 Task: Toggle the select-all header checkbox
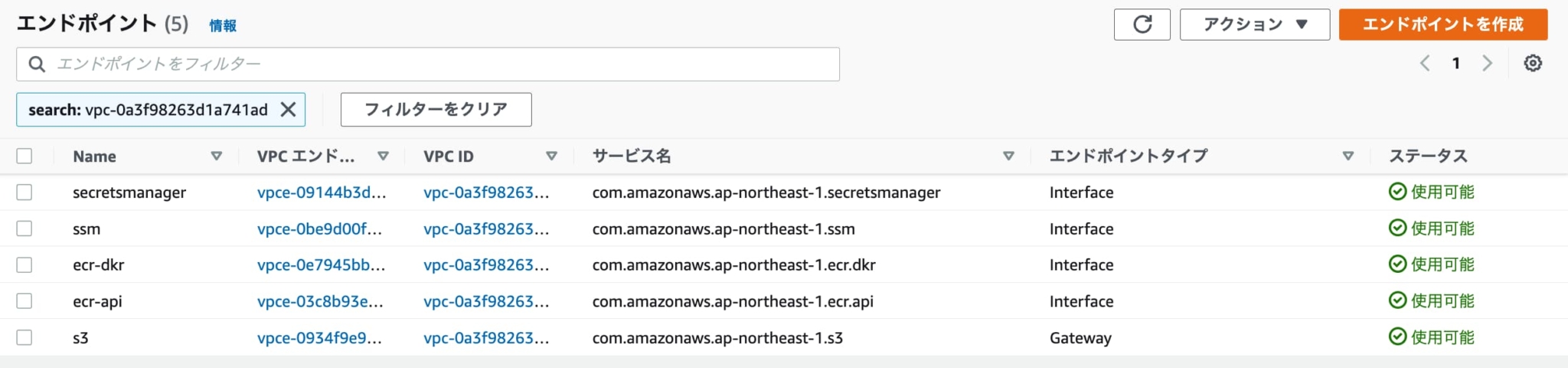click(x=24, y=156)
